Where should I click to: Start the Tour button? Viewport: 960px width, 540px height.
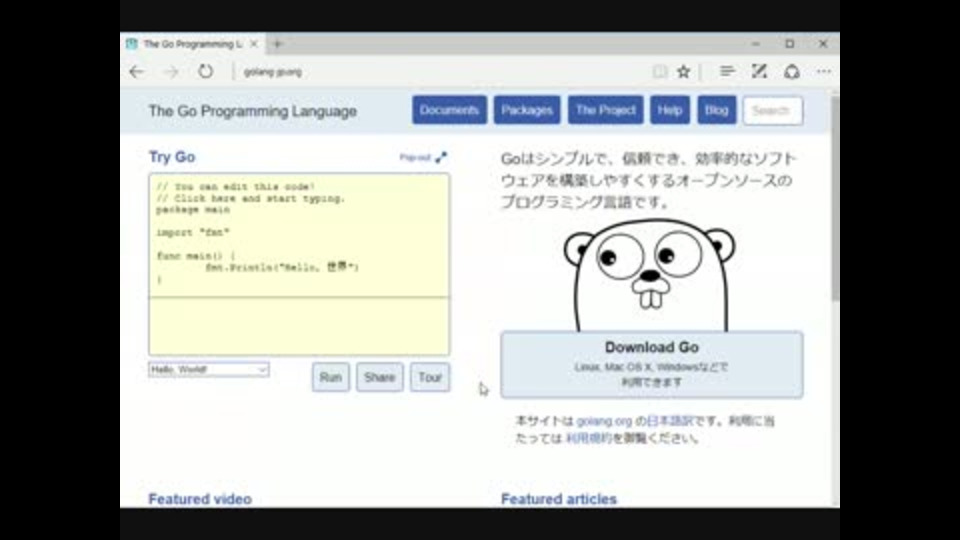tap(430, 377)
